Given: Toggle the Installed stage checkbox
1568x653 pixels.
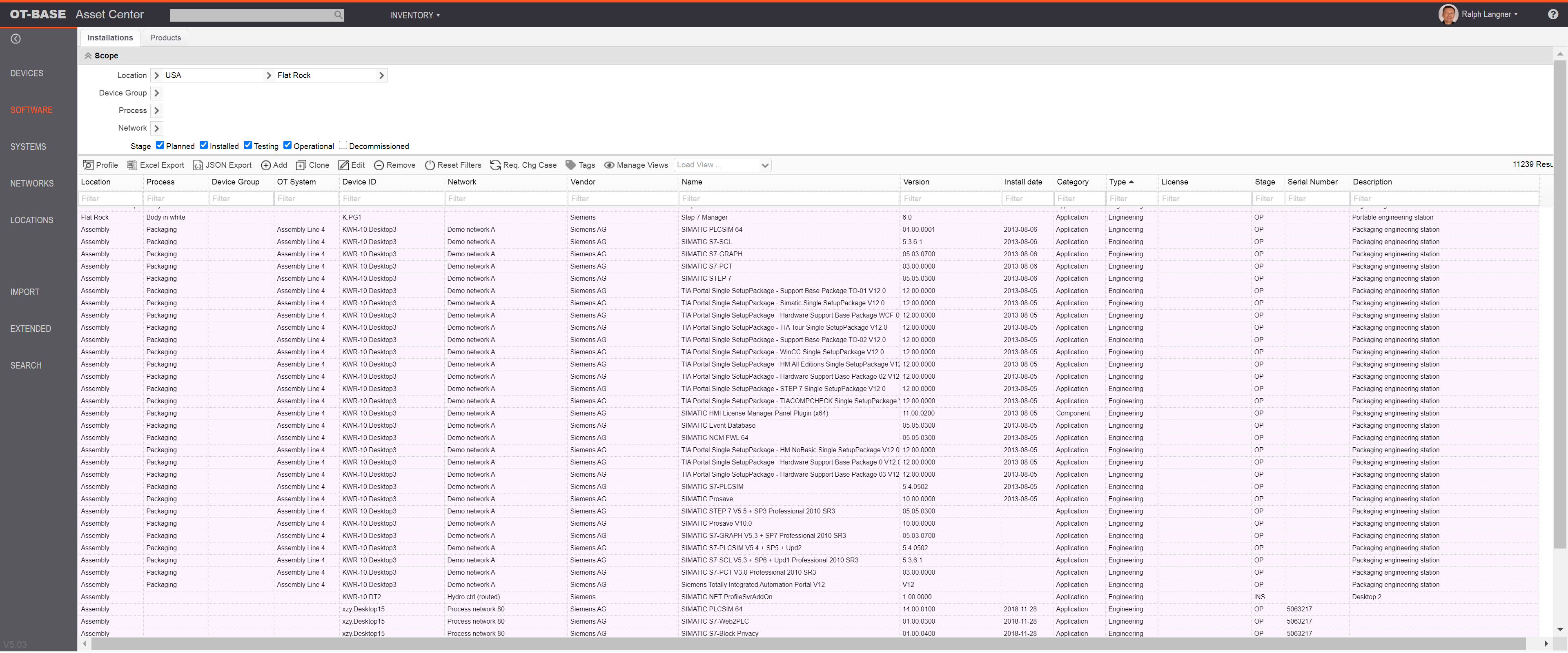Looking at the screenshot, I should (x=204, y=145).
